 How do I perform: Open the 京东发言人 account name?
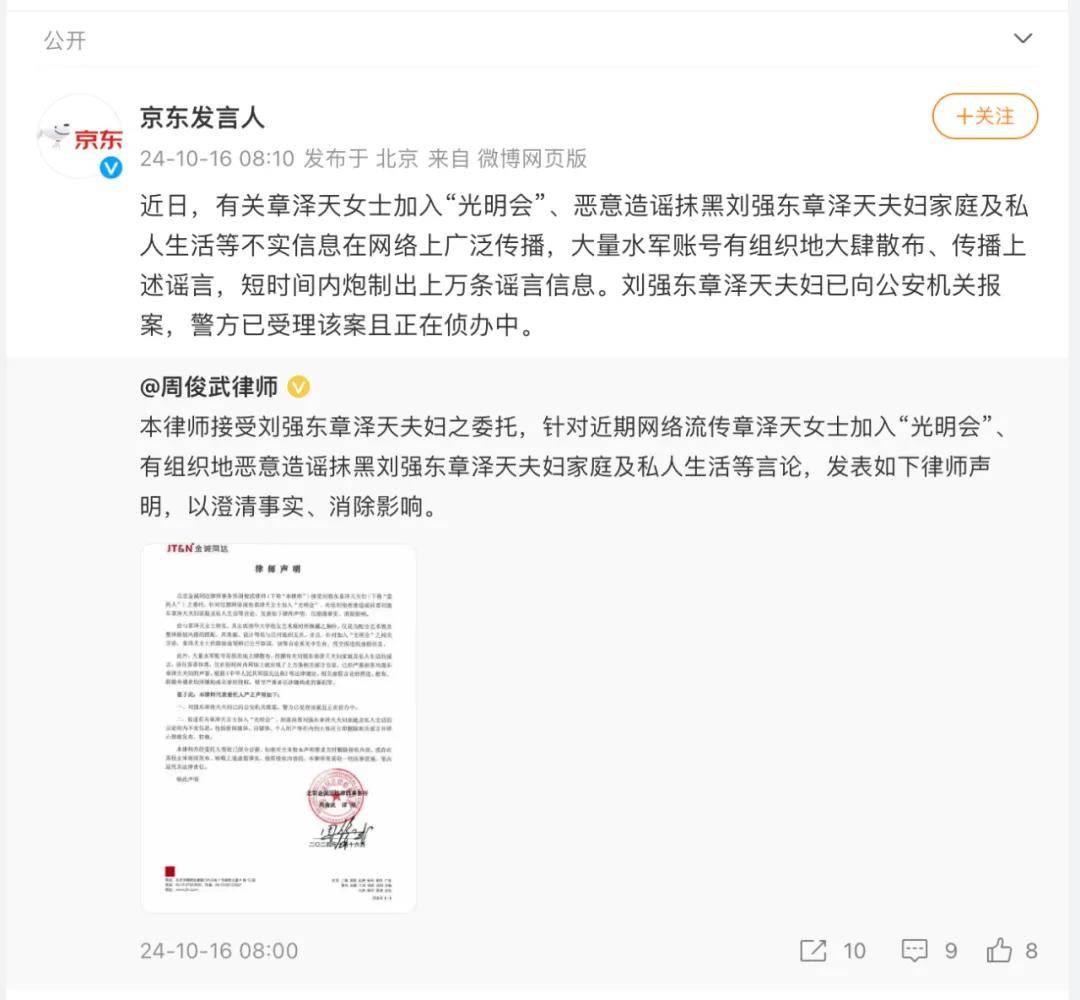pyautogui.click(x=202, y=117)
